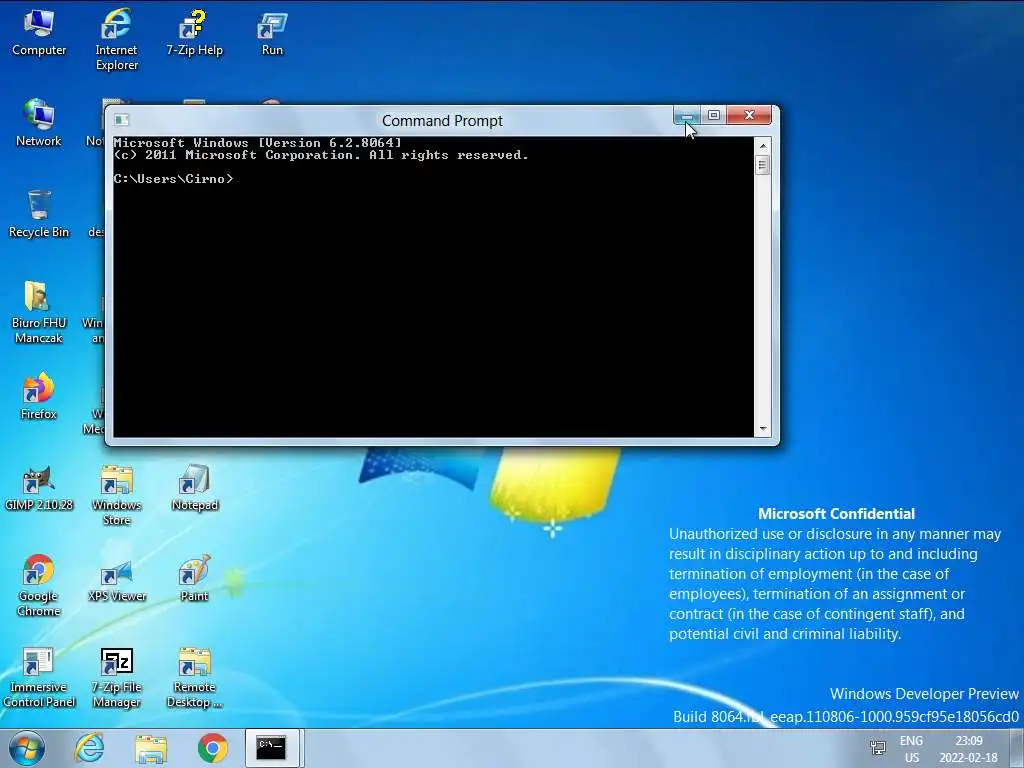Open Internet Explorer from the taskbar
The width and height of the screenshot is (1024, 768).
click(x=89, y=748)
